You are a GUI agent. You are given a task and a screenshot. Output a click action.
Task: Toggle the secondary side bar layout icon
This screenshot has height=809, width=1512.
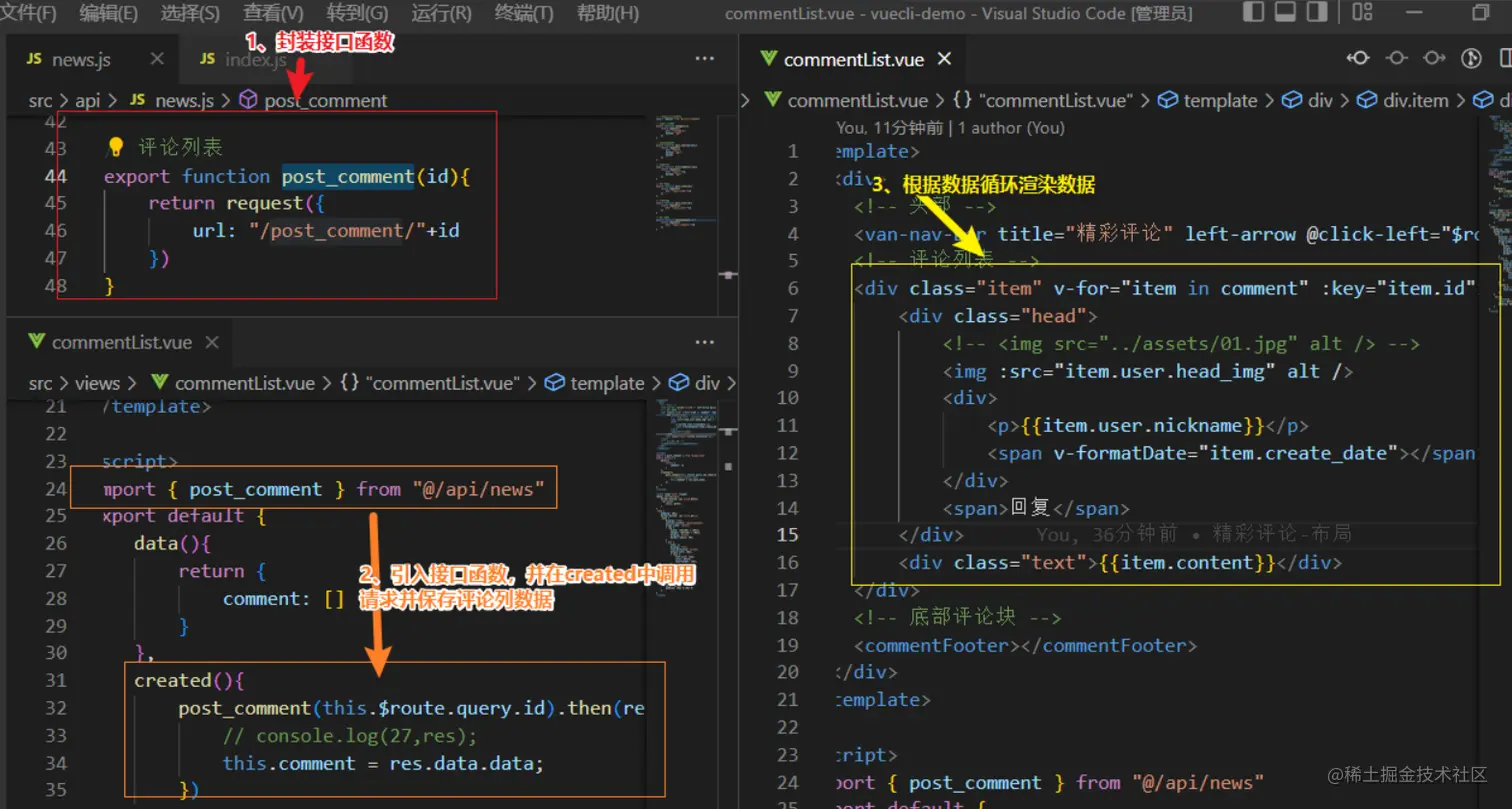[1317, 12]
